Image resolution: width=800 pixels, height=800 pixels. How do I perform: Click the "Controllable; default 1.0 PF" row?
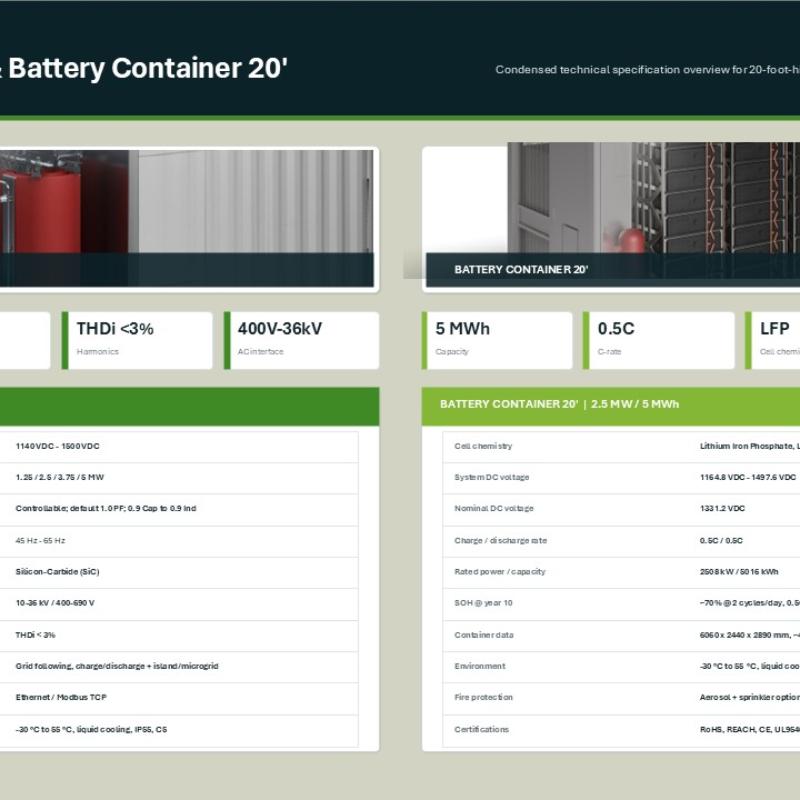tap(179, 509)
